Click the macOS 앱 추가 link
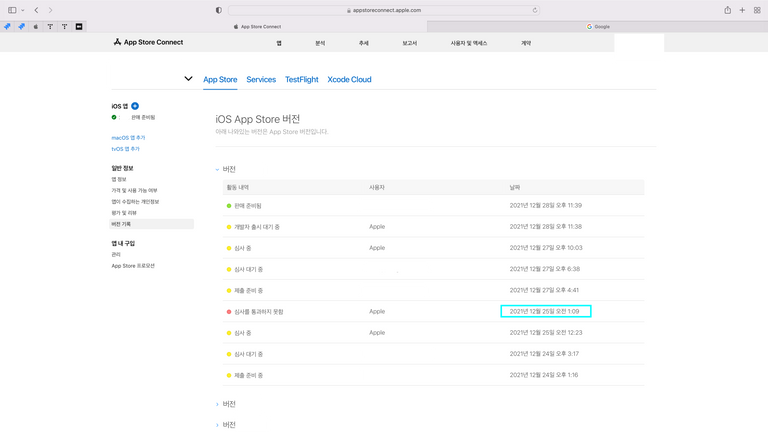Viewport: 768px width, 432px height. pyautogui.click(x=128, y=138)
